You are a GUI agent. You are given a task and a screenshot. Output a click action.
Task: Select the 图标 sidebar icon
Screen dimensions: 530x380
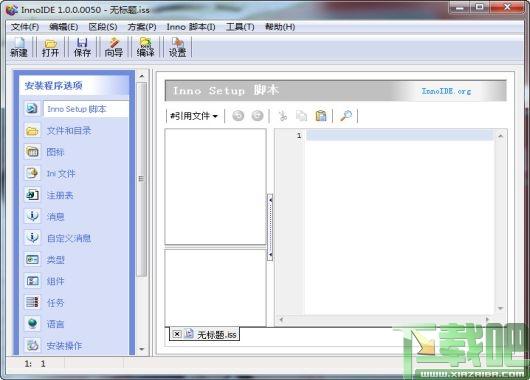click(32, 152)
